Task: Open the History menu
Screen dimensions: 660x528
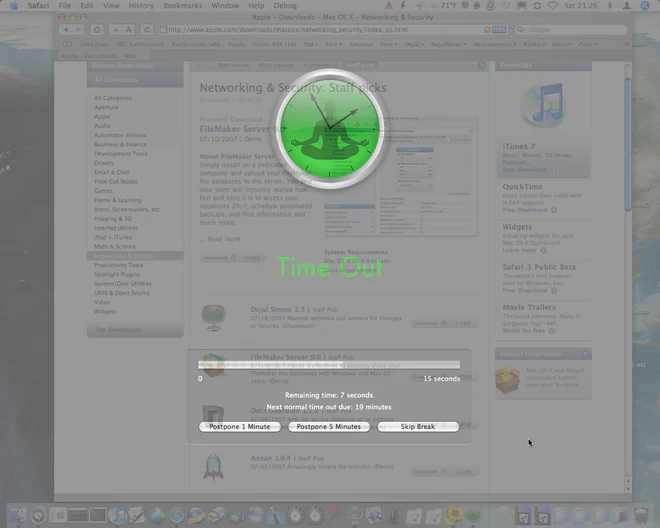Action: (141, 5)
